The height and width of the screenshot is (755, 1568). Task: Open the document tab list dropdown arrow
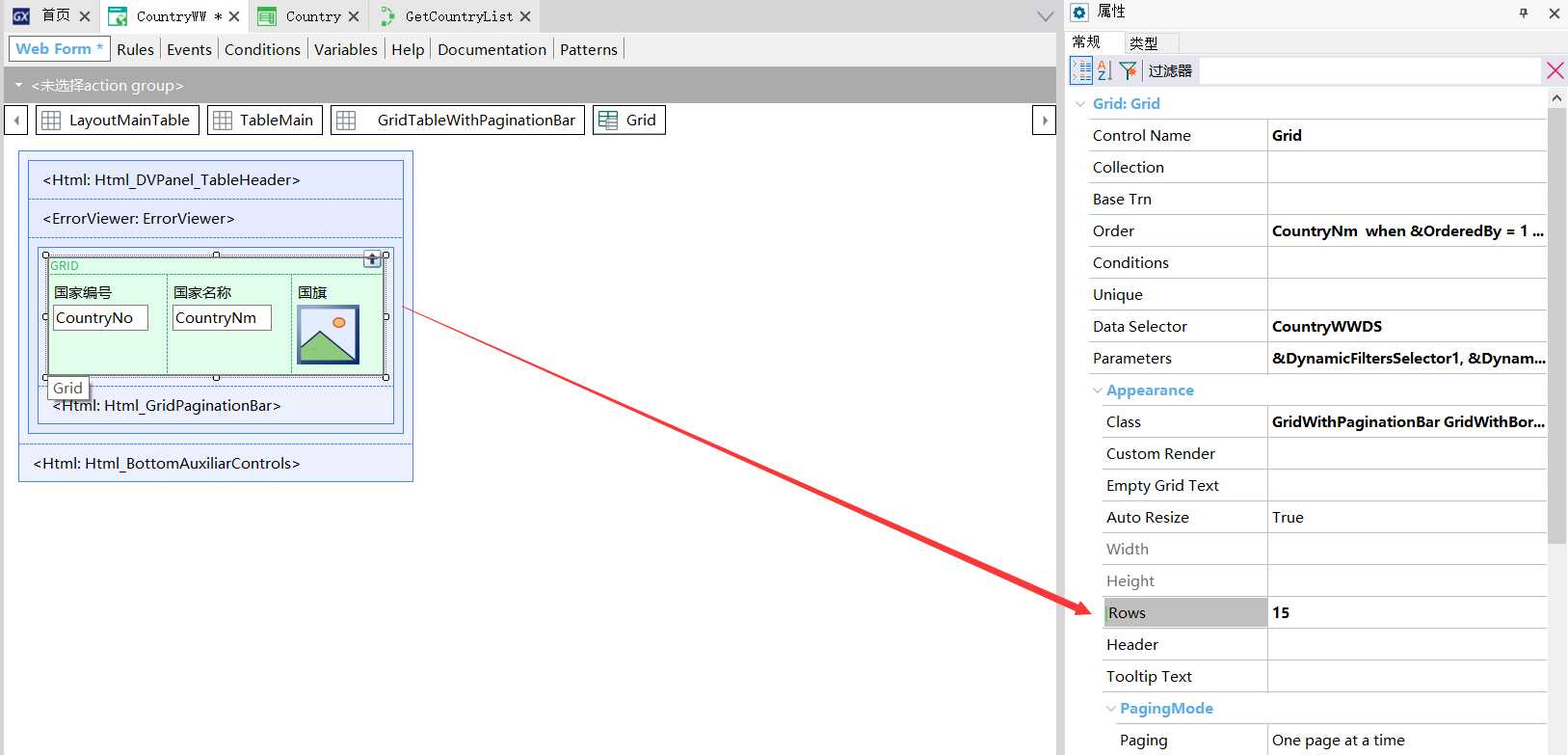point(1045,16)
